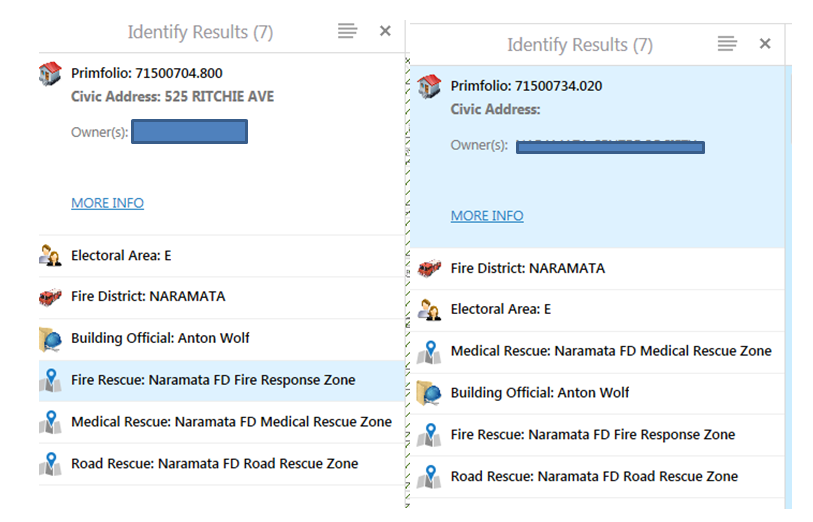Click the empty Civic Address label in right panel
The width and height of the screenshot is (813, 522).
coord(495,109)
